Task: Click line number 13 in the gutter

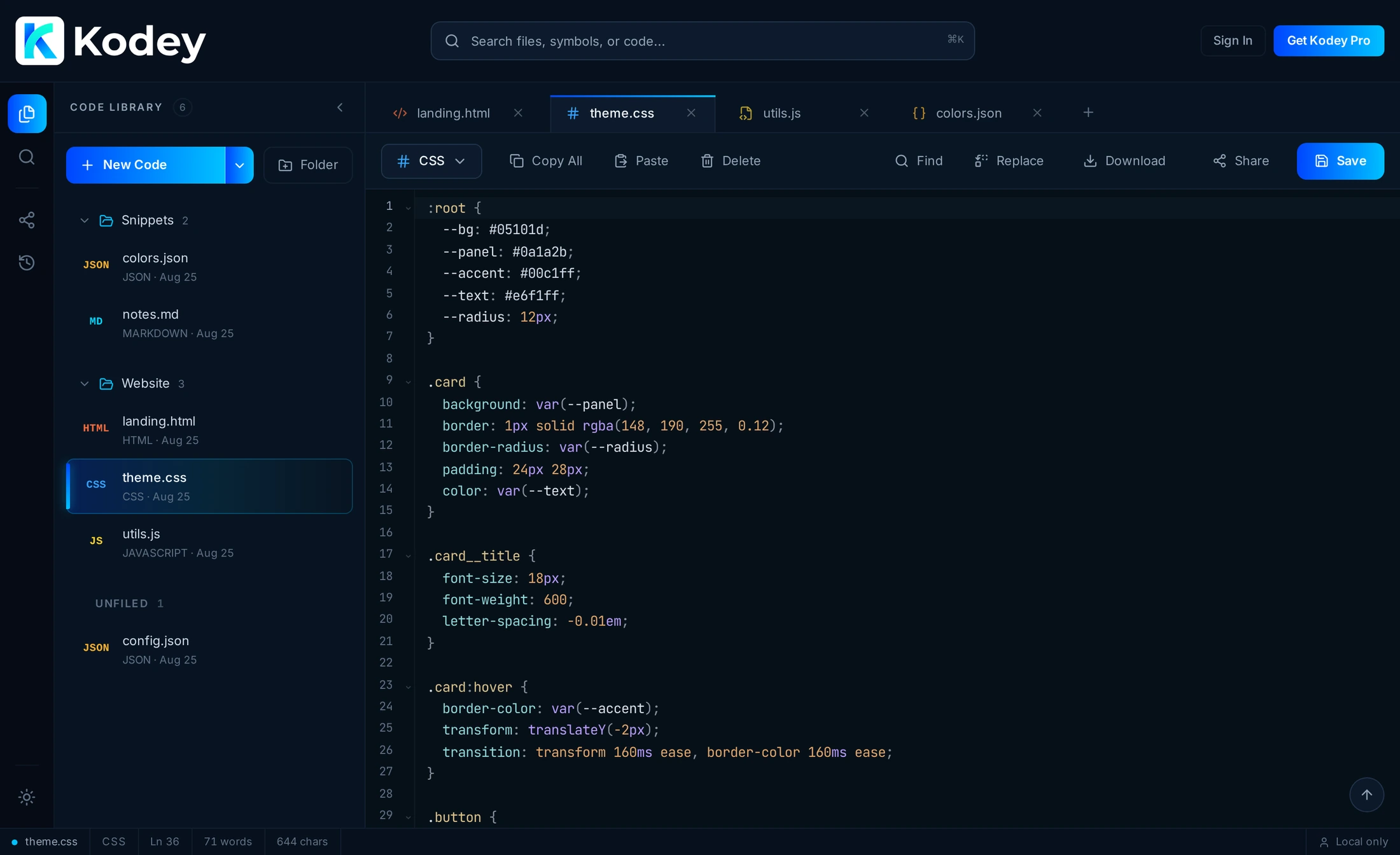Action: pos(386,467)
